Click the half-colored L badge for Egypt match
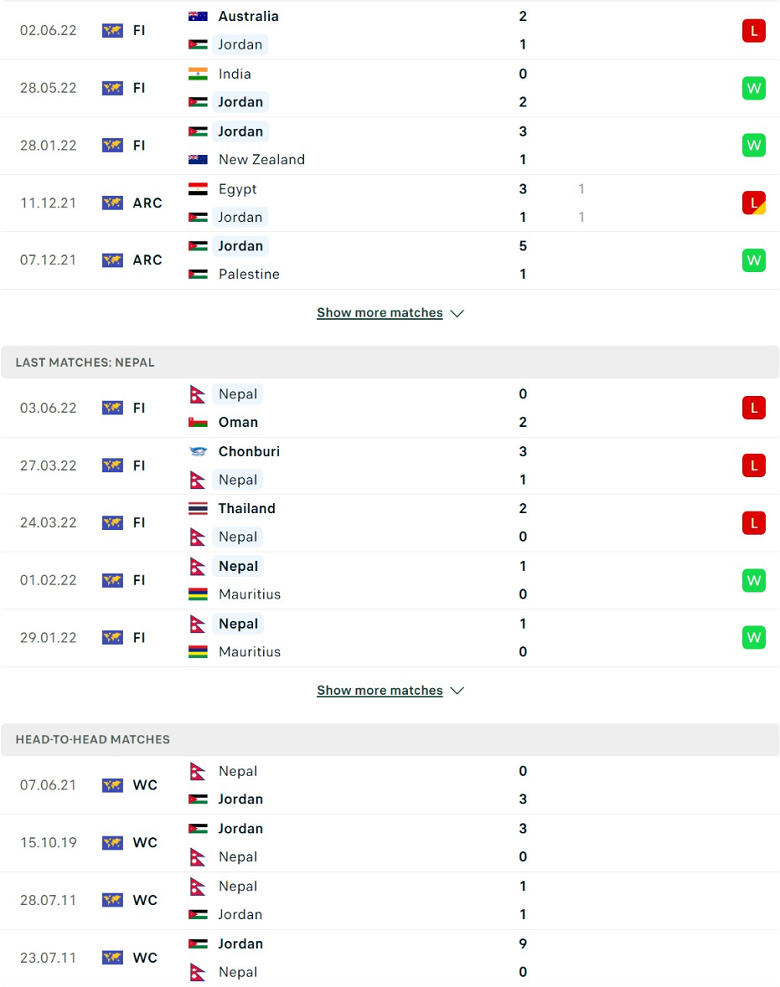This screenshot has width=780, height=987. (x=754, y=203)
